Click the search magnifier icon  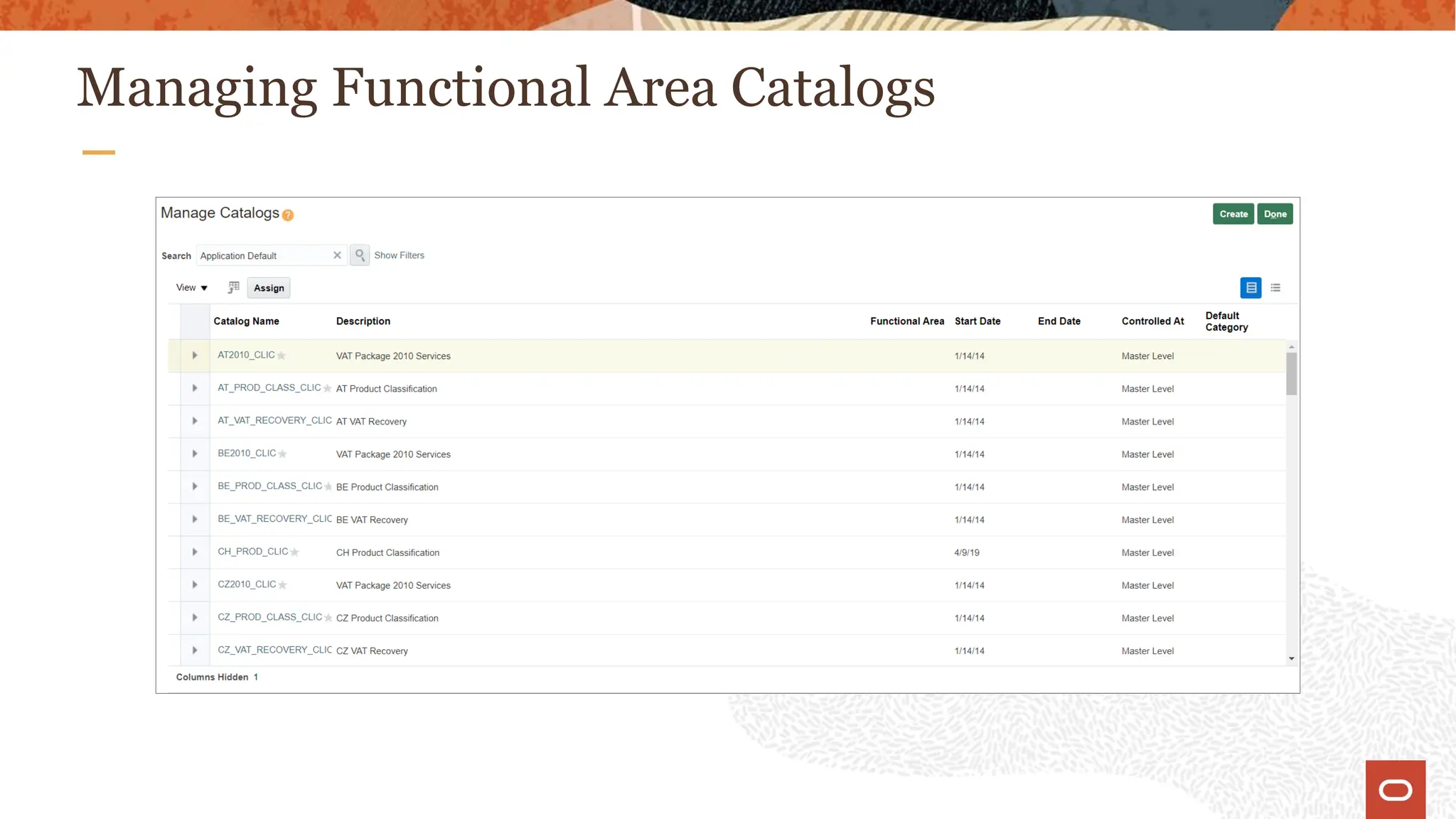click(360, 255)
